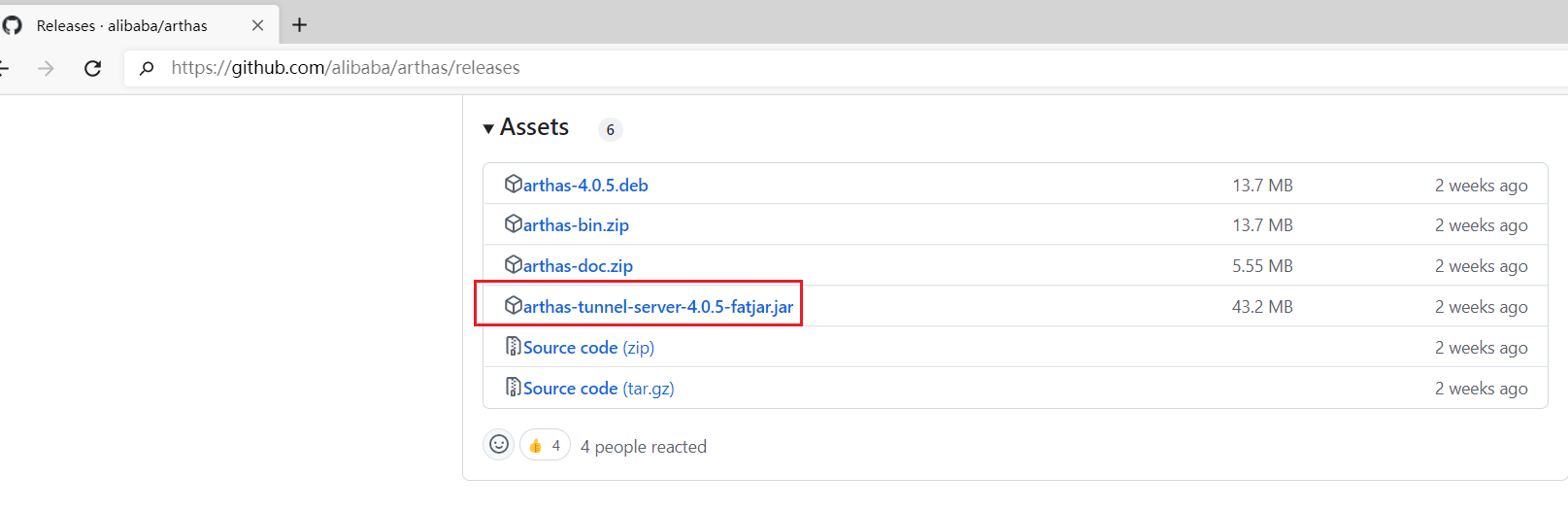
Task: Click '2 weeks ago' for tunnel-server jar
Action: pos(1482,307)
